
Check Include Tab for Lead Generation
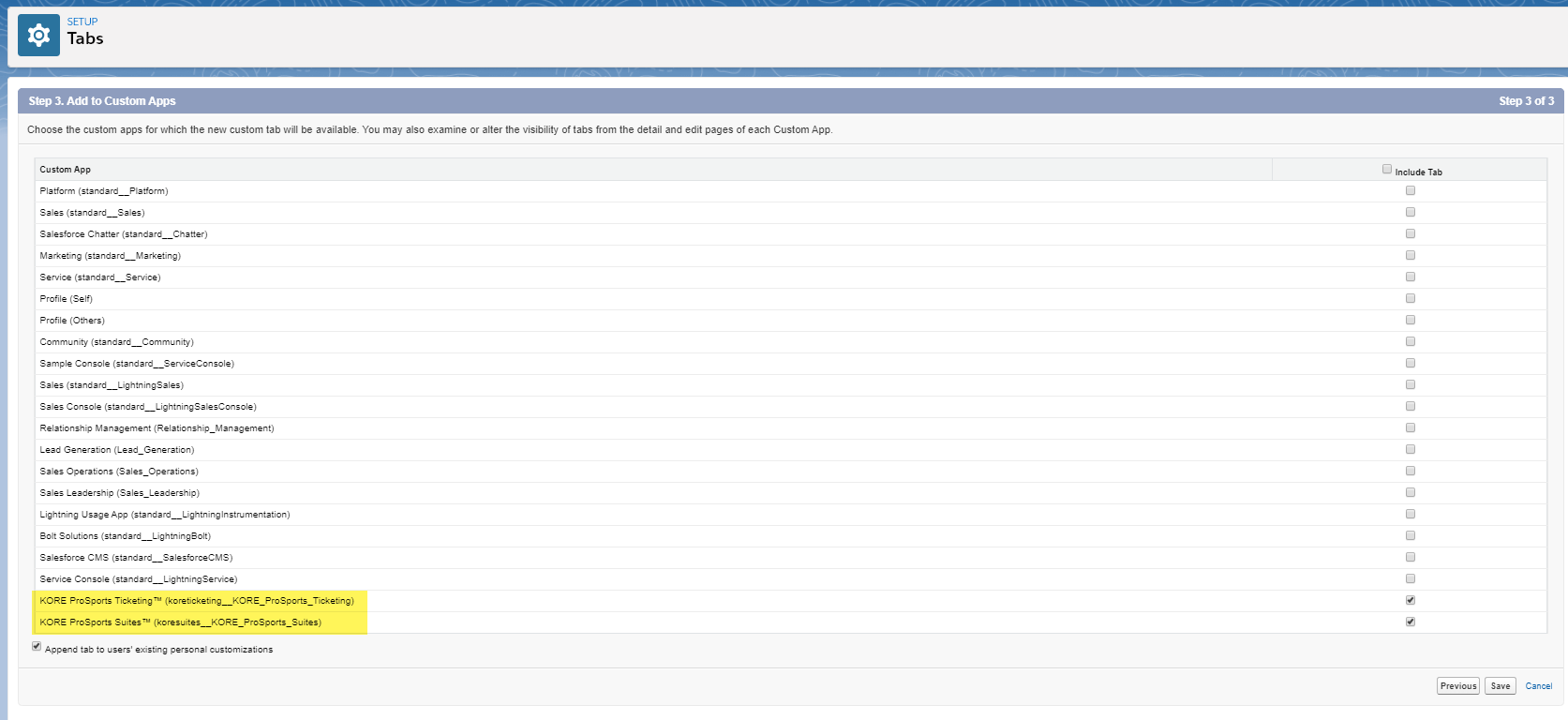coord(1410,449)
